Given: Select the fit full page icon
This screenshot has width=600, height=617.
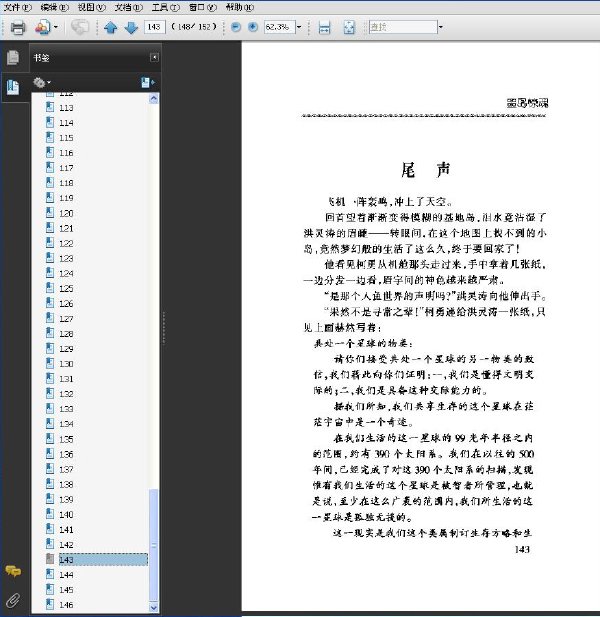Looking at the screenshot, I should pos(349,27).
